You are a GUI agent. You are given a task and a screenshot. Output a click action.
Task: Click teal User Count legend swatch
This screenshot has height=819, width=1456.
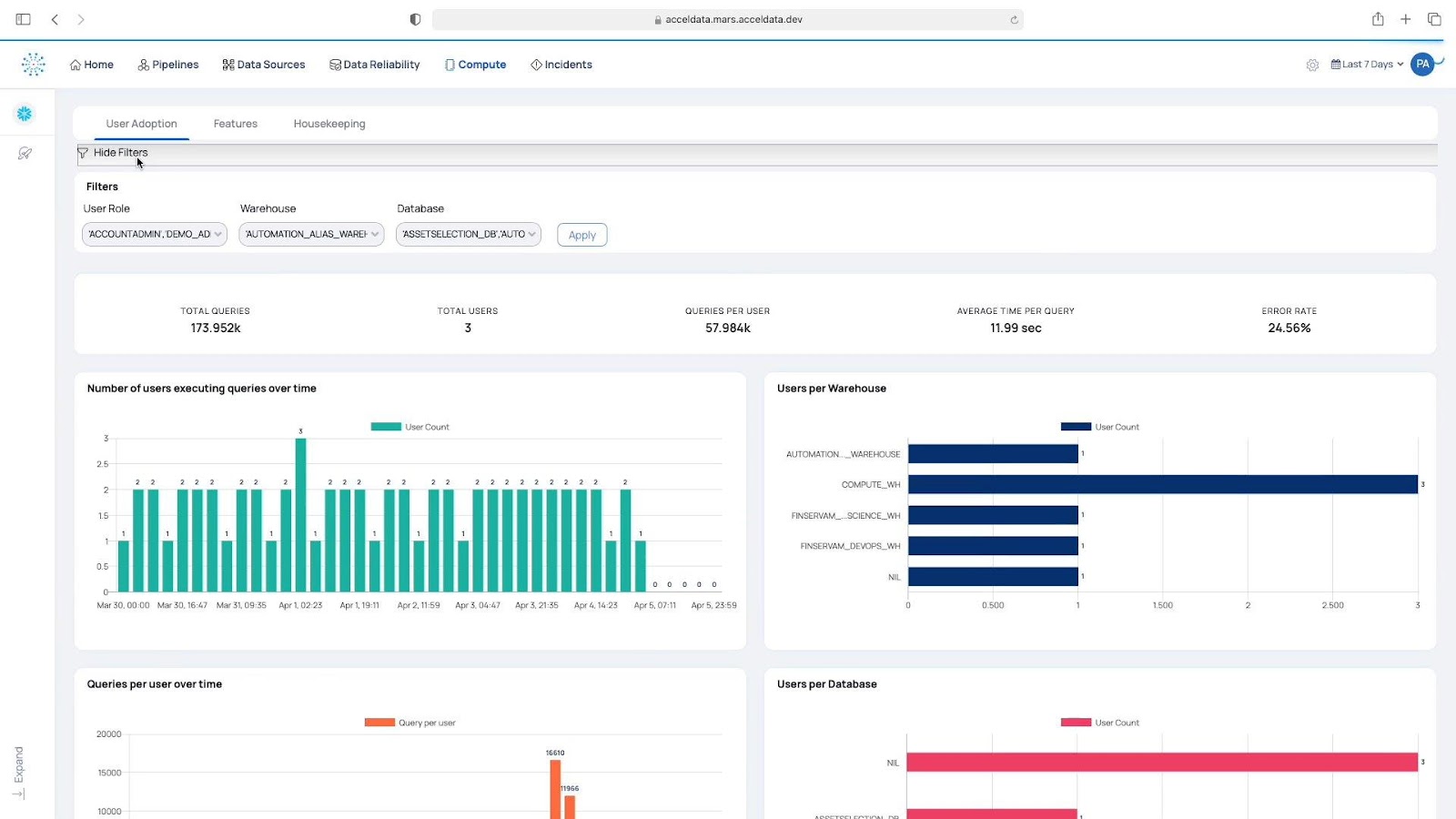tap(386, 427)
